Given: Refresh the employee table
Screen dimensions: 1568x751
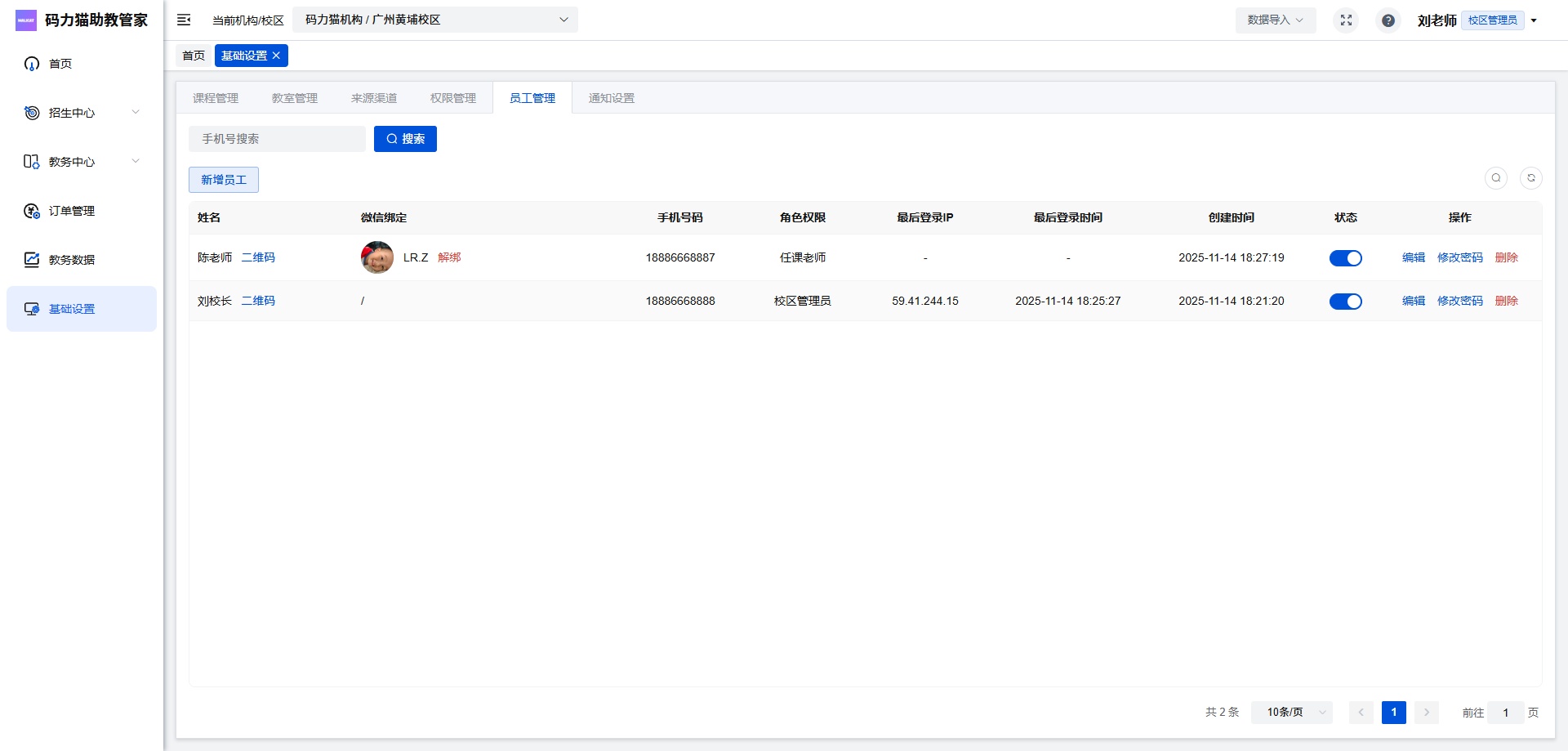Looking at the screenshot, I should coord(1530,178).
